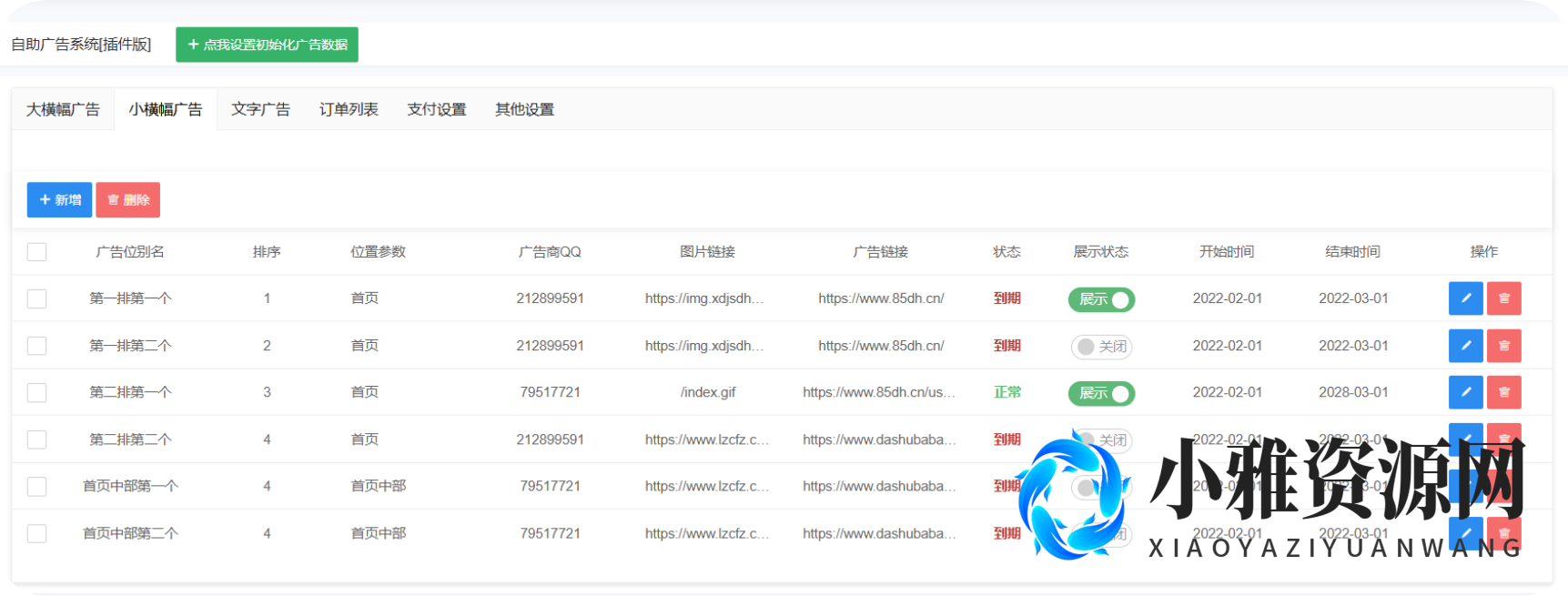Edit the 第一排第一个 ad row
This screenshot has width=1568, height=596.
[x=1465, y=298]
